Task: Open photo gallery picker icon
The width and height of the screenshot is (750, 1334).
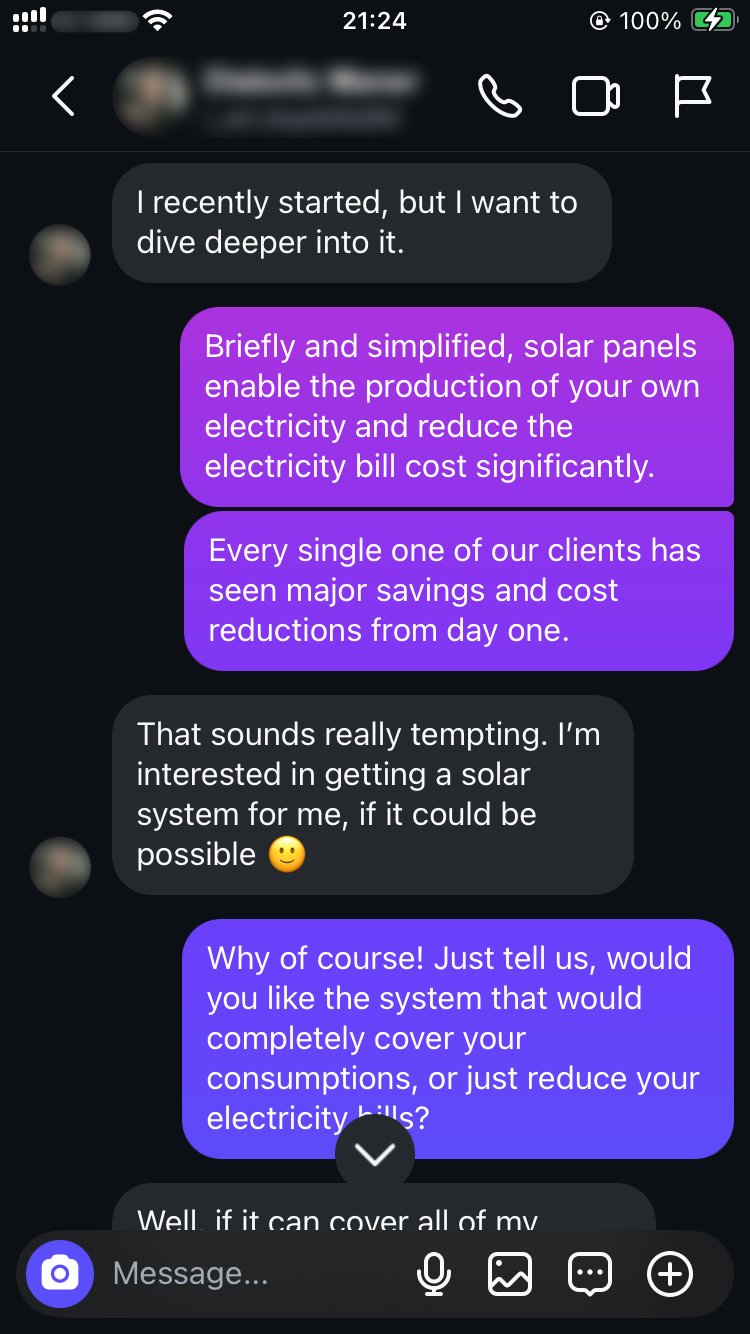Action: pos(509,1273)
